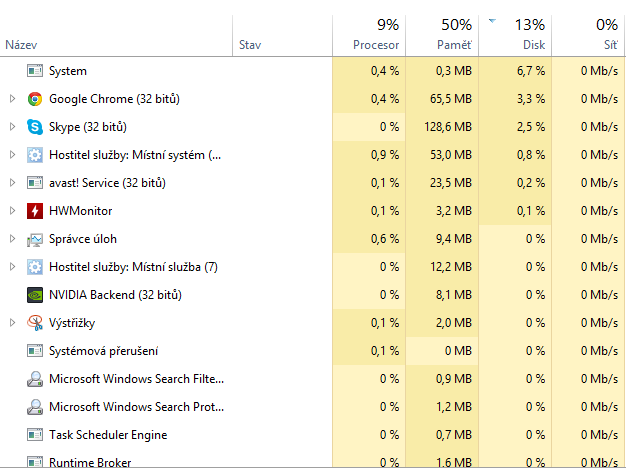Select the Systémová přerušení row
Screen dimensions: 626x468
tap(103, 351)
